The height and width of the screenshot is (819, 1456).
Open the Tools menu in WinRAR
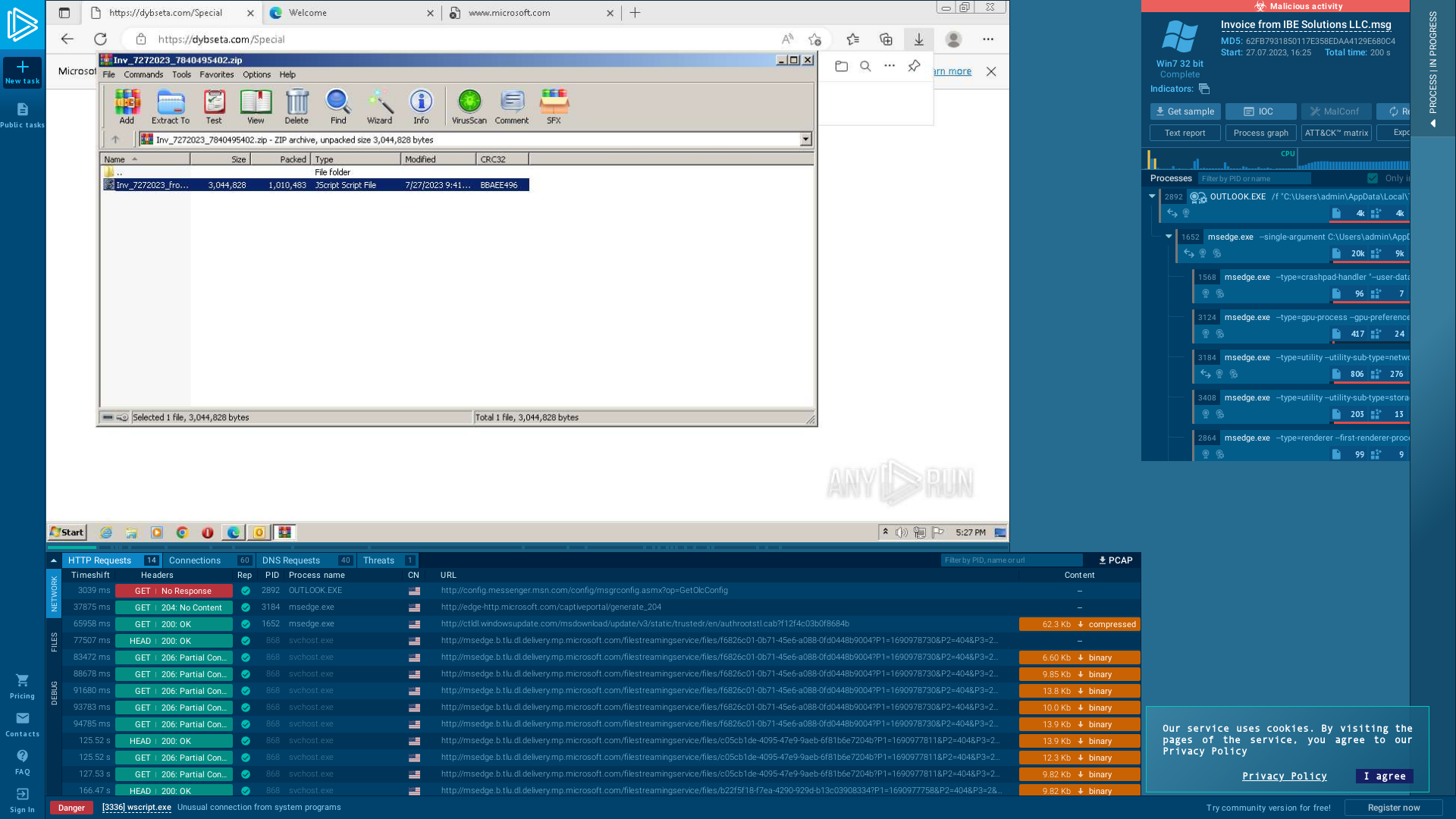[181, 74]
